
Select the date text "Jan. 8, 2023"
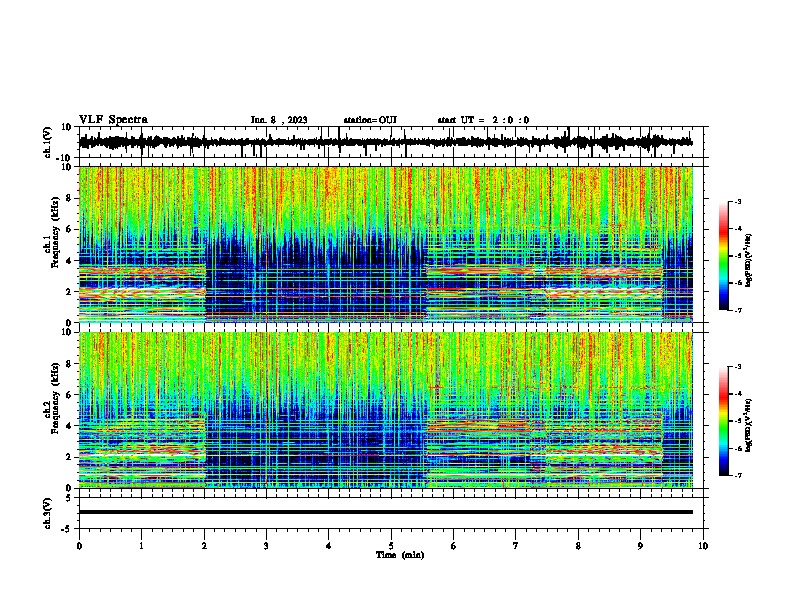click(279, 120)
